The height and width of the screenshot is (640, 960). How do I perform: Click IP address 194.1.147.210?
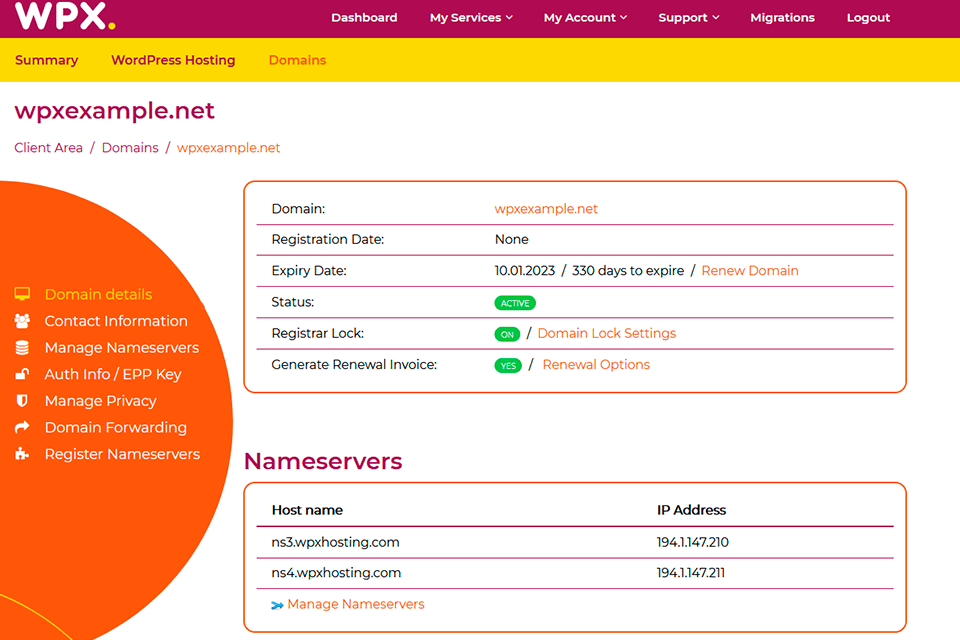pyautogui.click(x=692, y=542)
